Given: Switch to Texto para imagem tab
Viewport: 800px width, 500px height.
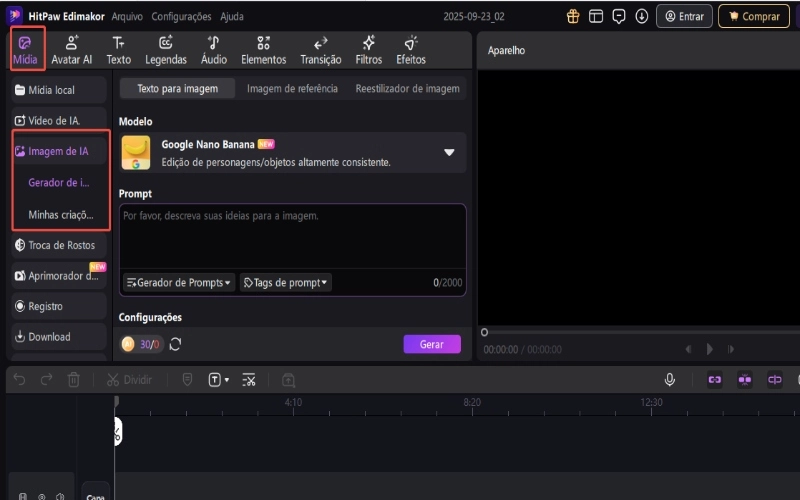Looking at the screenshot, I should click(178, 89).
